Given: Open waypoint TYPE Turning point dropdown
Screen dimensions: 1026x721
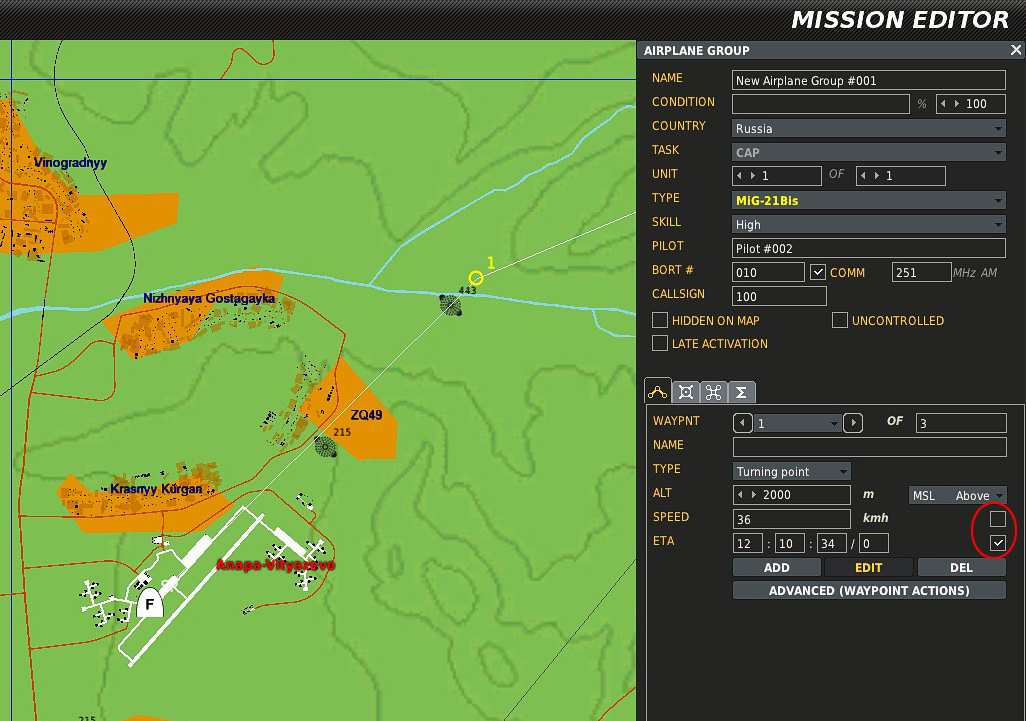Looking at the screenshot, I should click(x=792, y=471).
